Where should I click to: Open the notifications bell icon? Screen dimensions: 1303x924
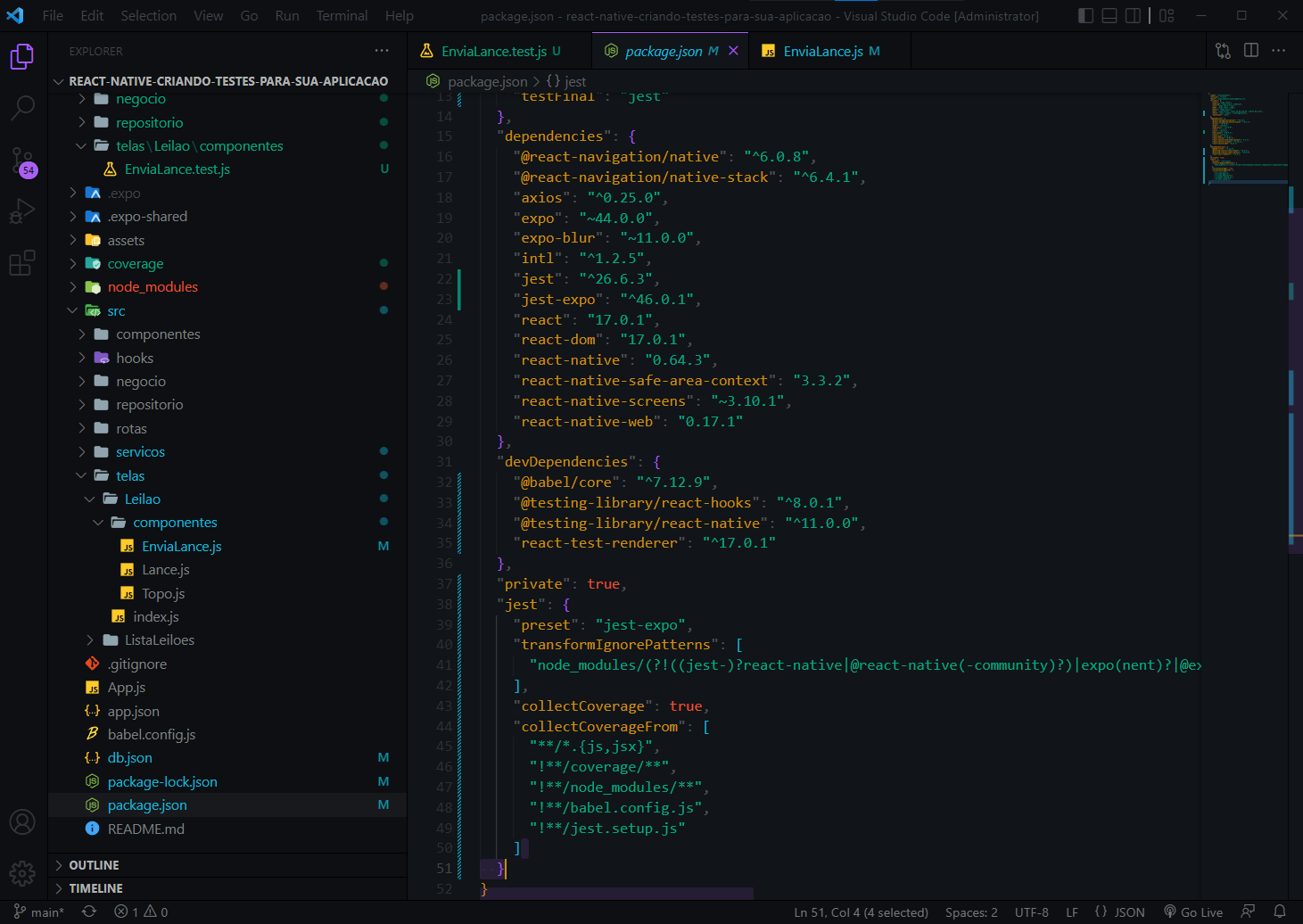[x=1280, y=912]
